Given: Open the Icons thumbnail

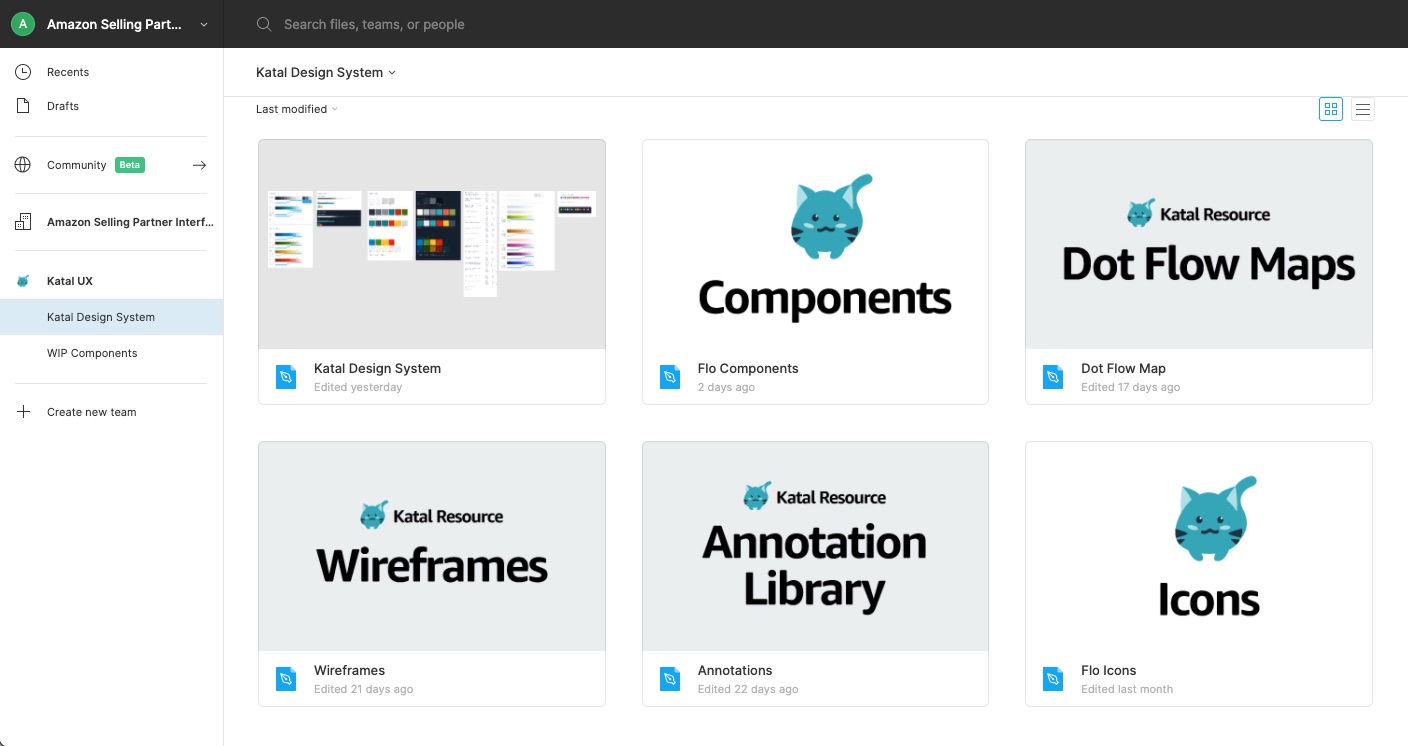Looking at the screenshot, I should point(1199,546).
